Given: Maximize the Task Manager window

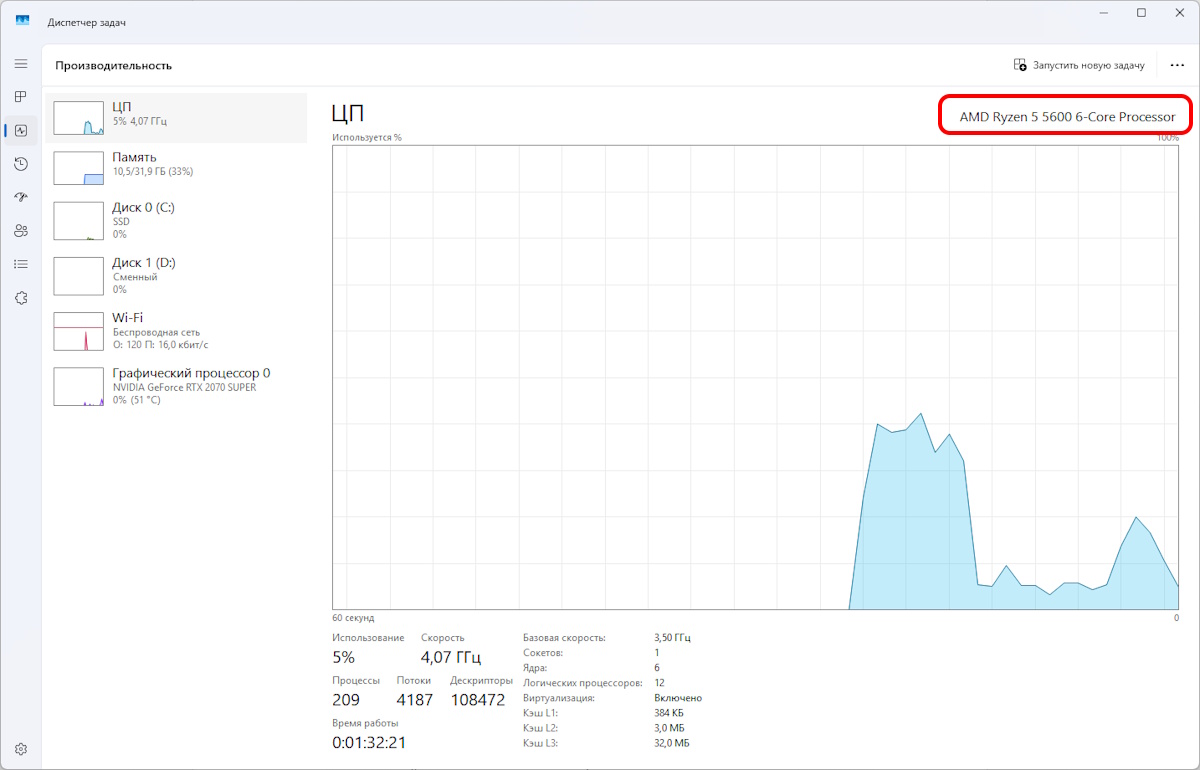Looking at the screenshot, I should click(1141, 13).
